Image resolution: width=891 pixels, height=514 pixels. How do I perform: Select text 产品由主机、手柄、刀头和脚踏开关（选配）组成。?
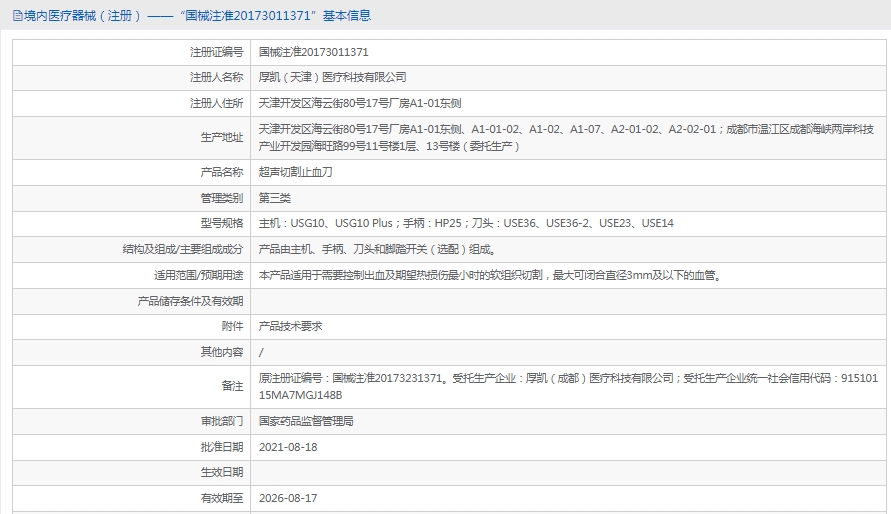tap(378, 249)
